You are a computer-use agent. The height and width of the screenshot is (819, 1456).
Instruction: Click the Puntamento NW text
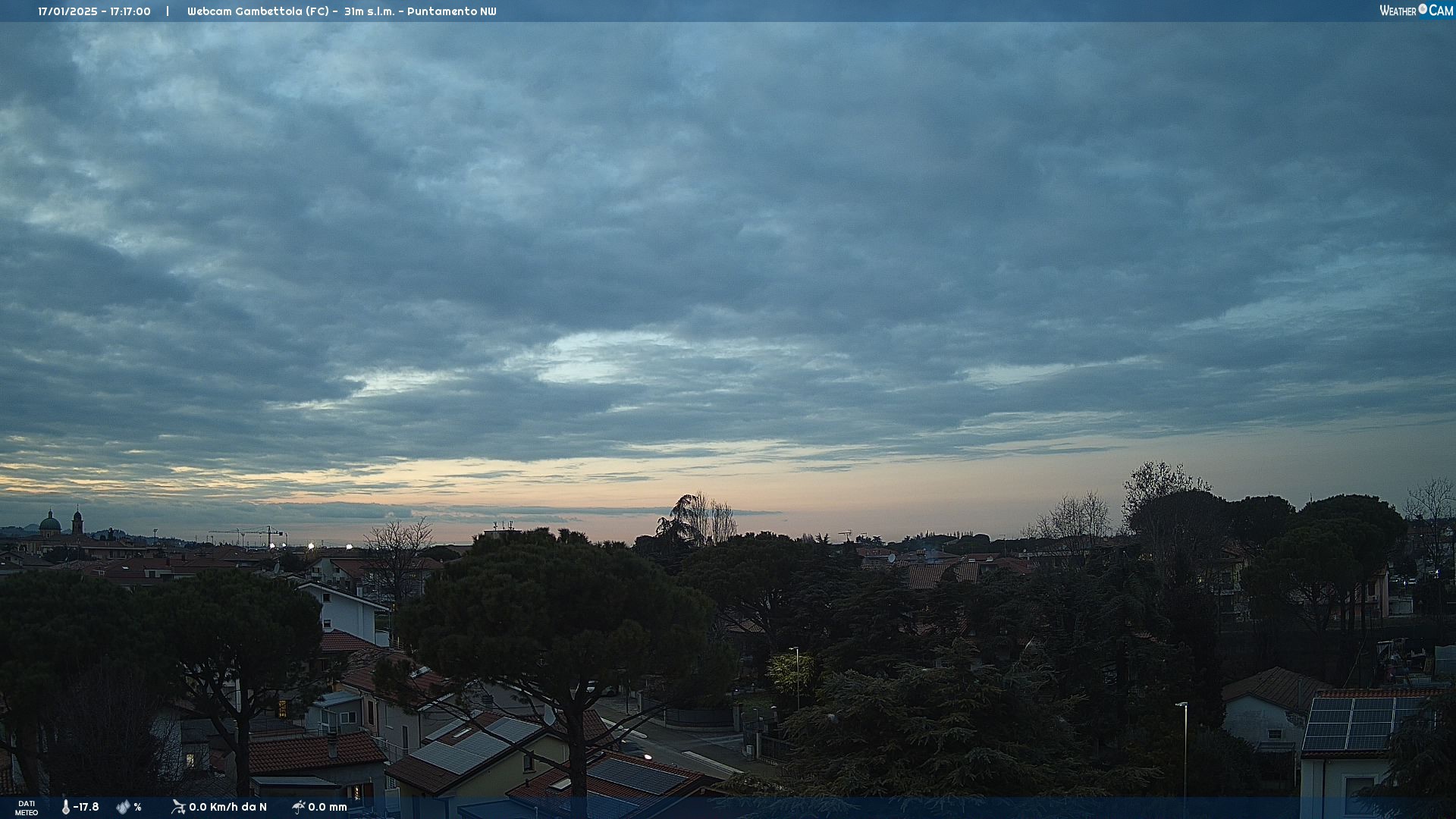(451, 11)
